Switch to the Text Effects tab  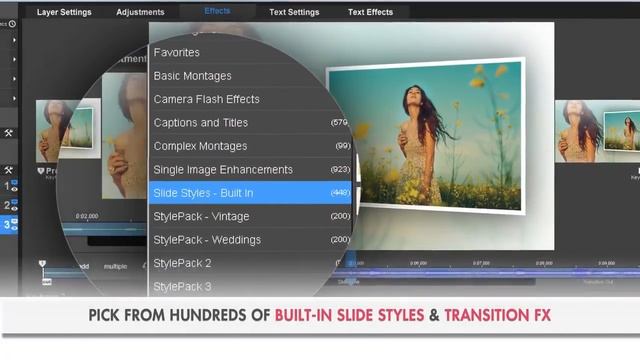coord(370,12)
